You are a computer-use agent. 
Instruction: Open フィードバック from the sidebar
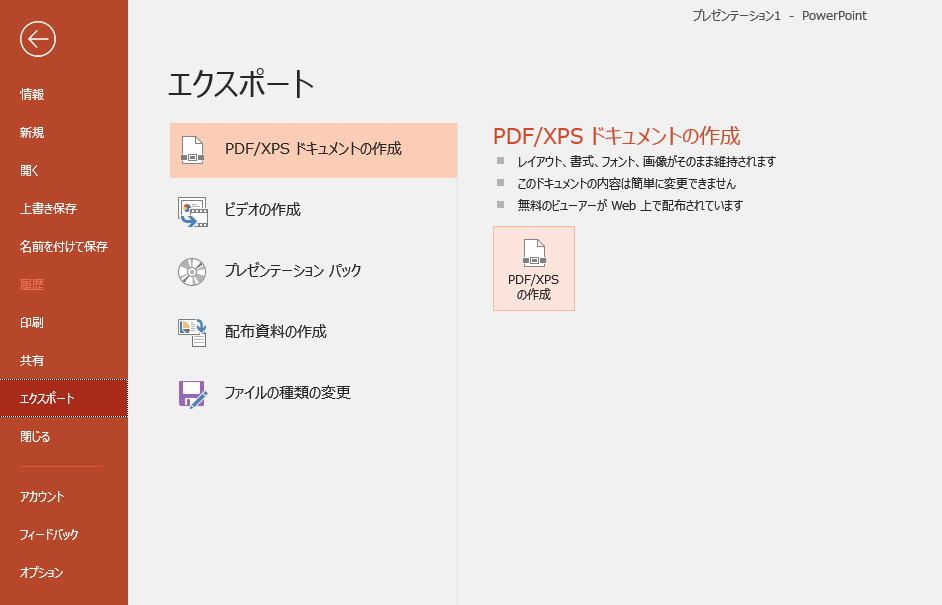coord(49,535)
